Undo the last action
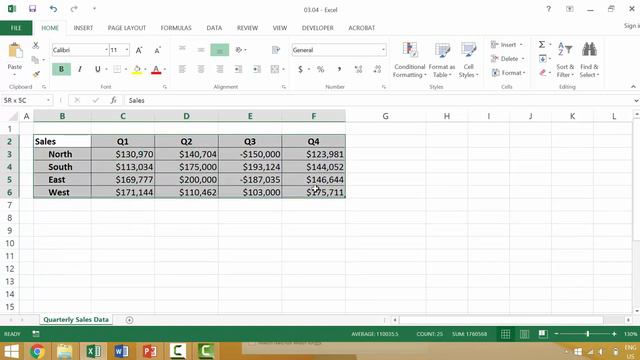 coord(53,9)
